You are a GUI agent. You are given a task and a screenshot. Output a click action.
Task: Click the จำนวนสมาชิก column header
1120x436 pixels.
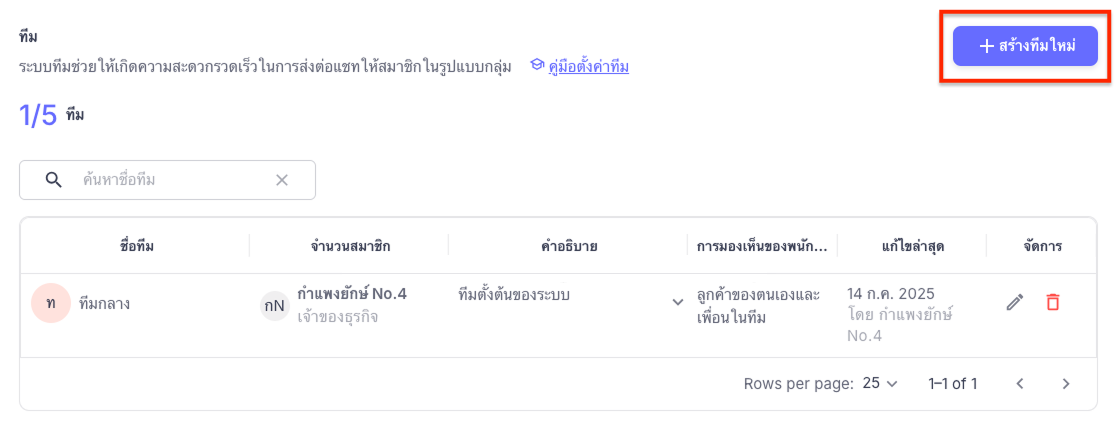[x=350, y=247]
